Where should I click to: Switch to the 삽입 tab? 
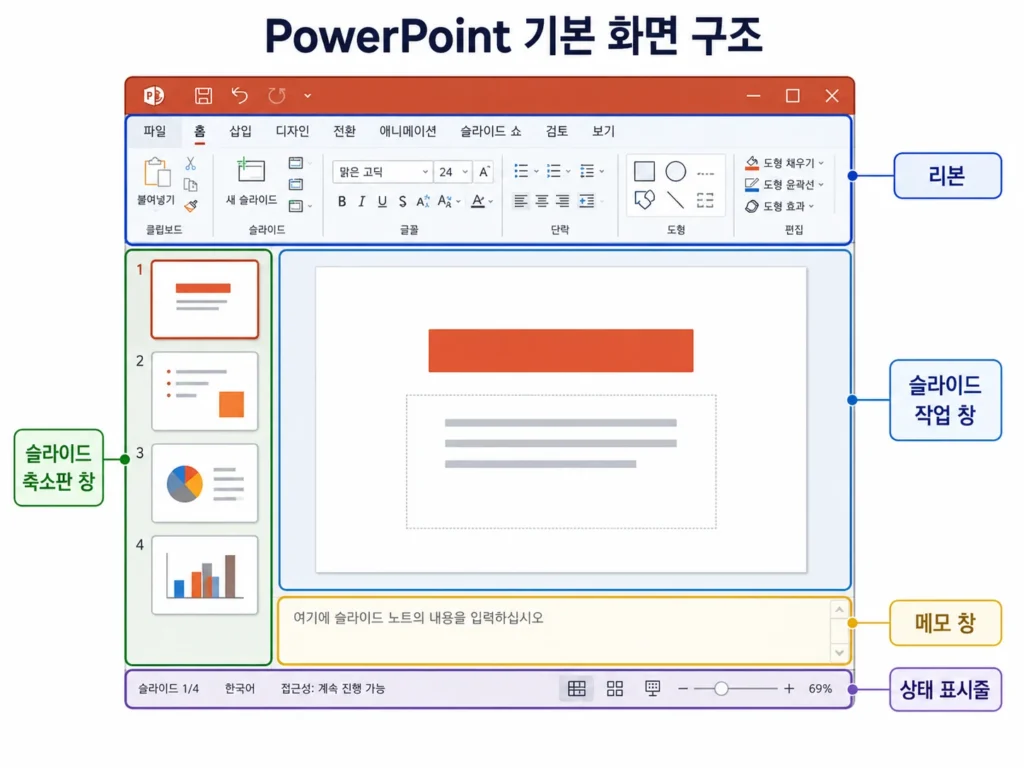240,131
